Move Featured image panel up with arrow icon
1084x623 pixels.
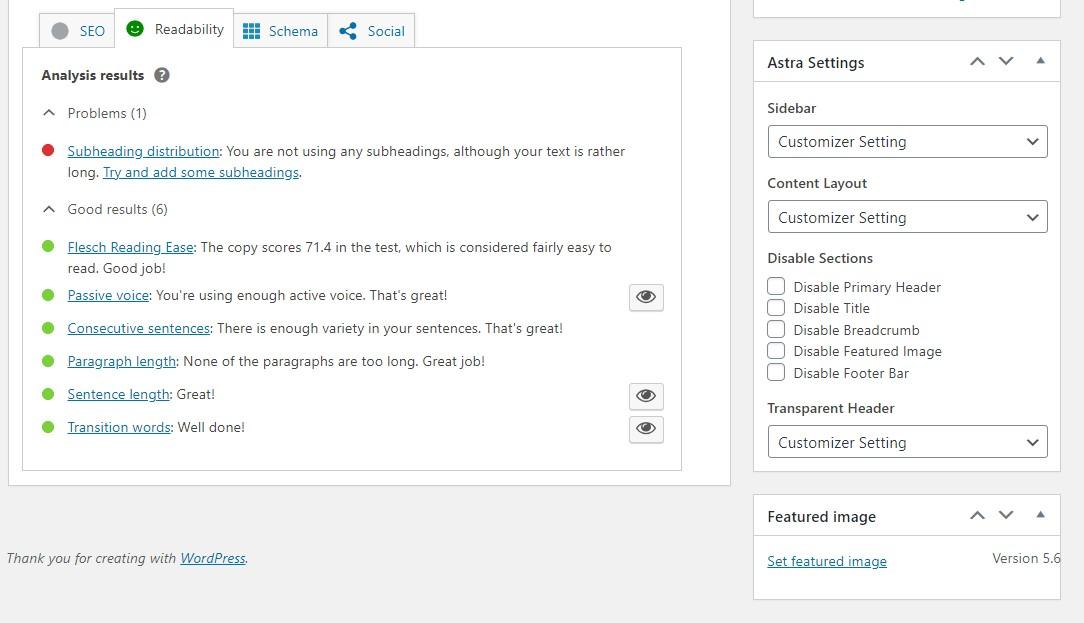pyautogui.click(x=977, y=515)
